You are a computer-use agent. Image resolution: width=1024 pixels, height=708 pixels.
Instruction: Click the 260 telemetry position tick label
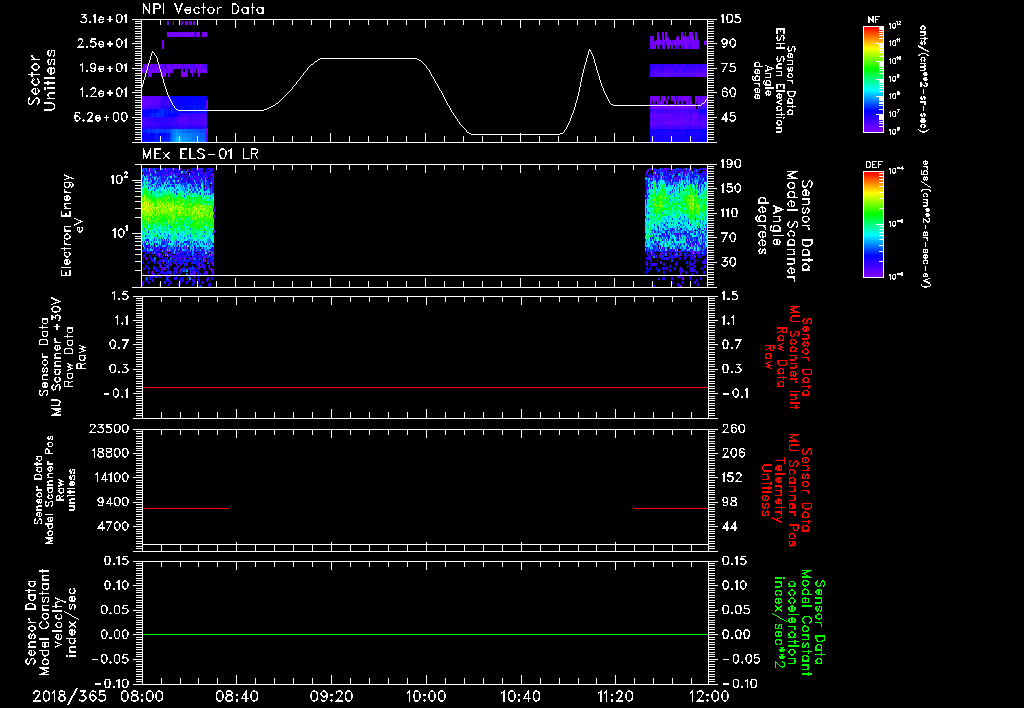[733, 428]
